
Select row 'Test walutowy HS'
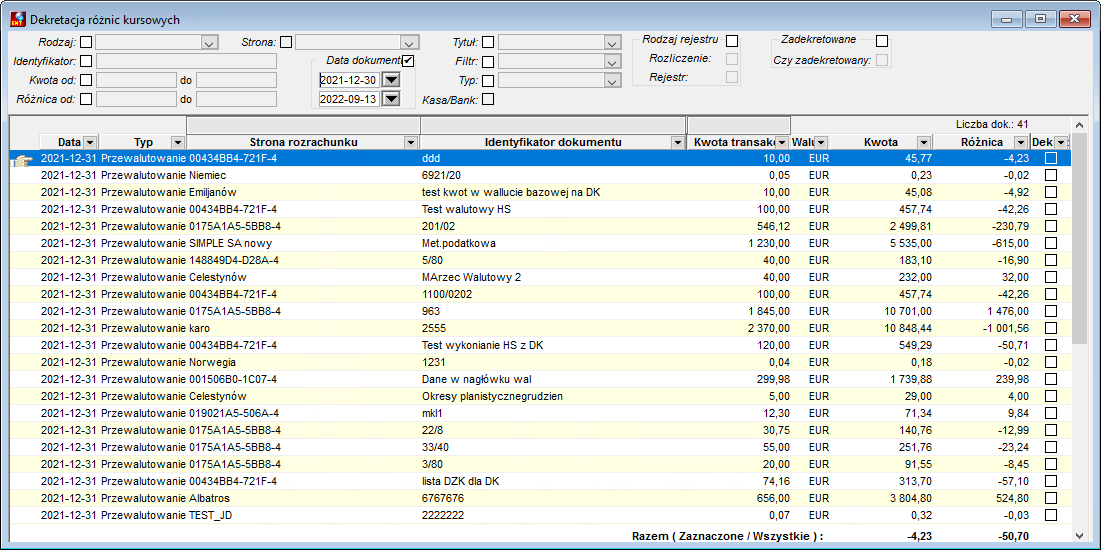coord(541,209)
